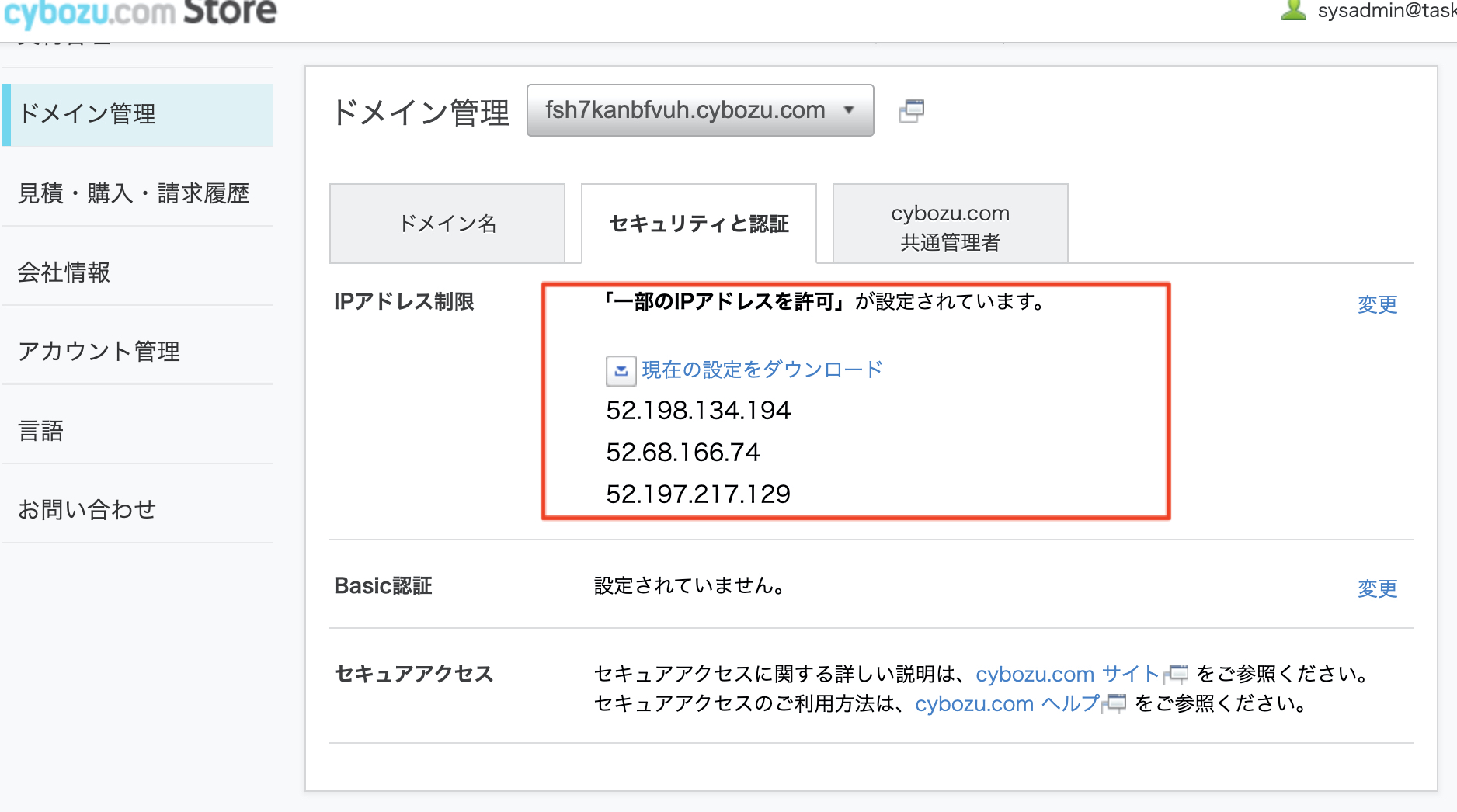Image resolution: width=1457 pixels, height=812 pixels.
Task: Open the fsh7kanbfvuh.cybozu.com domain dropdown
Action: pyautogui.click(x=700, y=110)
